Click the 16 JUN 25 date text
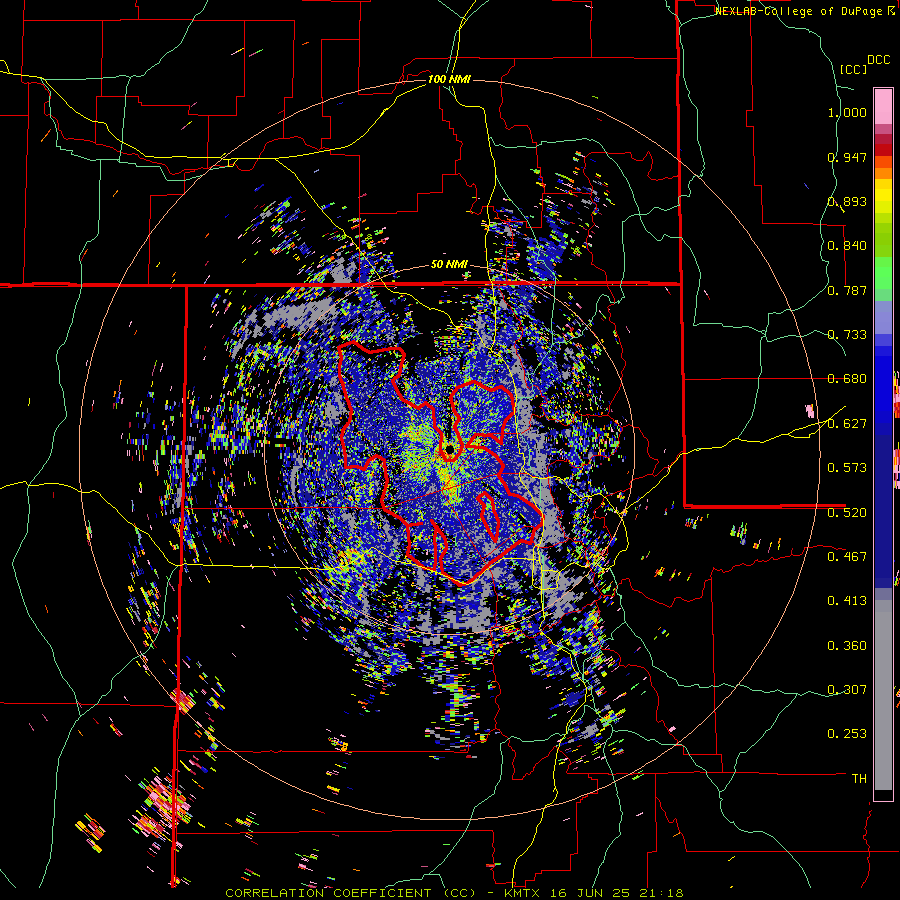900x900 pixels. (x=590, y=893)
